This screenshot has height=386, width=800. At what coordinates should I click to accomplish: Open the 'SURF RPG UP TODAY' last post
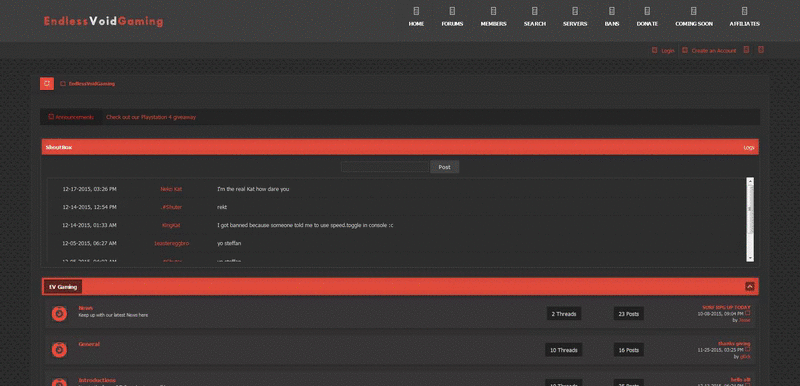pos(726,307)
